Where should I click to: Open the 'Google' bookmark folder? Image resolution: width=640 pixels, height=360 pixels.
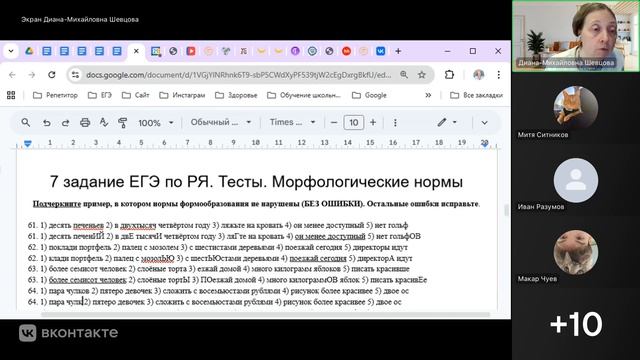tap(369, 95)
